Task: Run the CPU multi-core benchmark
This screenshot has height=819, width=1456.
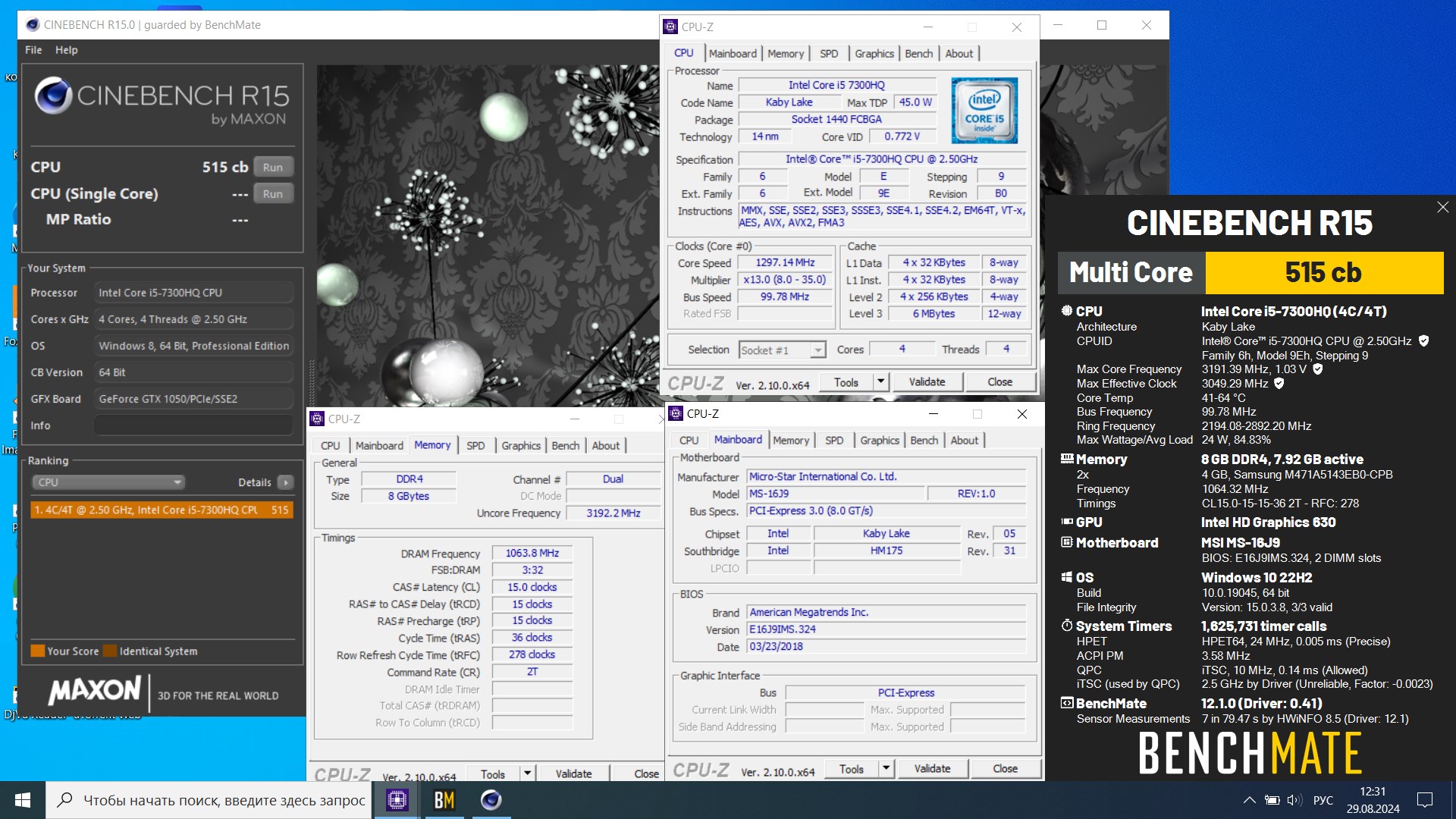Action: coord(273,168)
